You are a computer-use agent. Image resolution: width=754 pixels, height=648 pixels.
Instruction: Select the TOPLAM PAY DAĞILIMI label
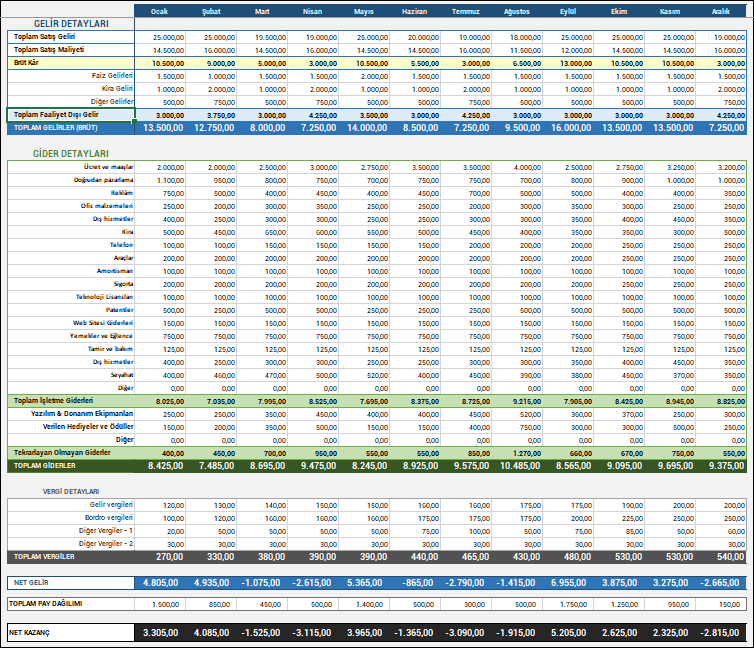(x=45, y=603)
